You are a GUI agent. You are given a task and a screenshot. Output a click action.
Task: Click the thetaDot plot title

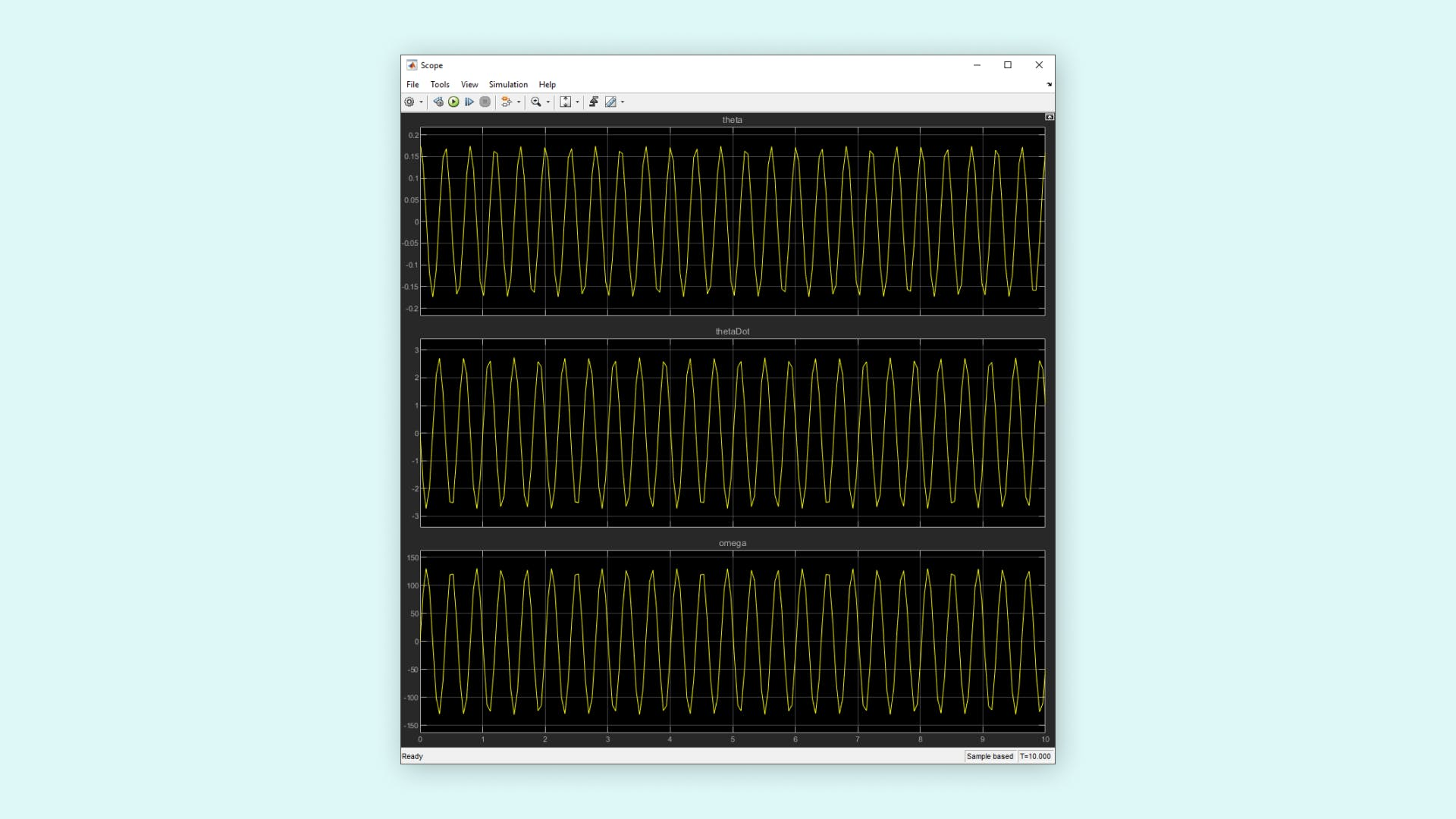tap(733, 331)
